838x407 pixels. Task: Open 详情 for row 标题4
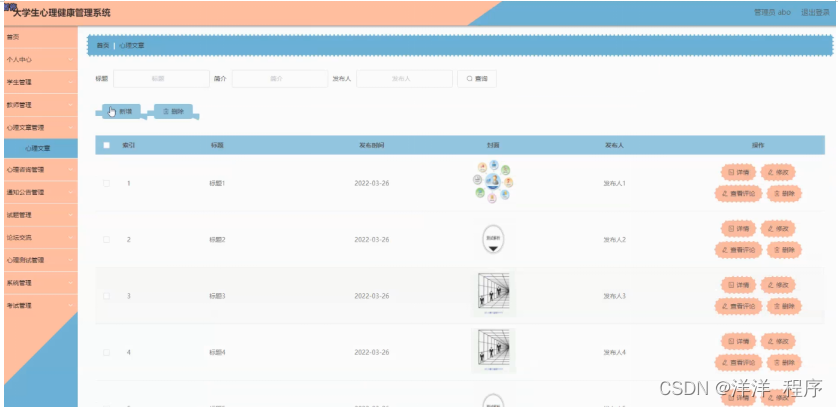pyautogui.click(x=738, y=341)
